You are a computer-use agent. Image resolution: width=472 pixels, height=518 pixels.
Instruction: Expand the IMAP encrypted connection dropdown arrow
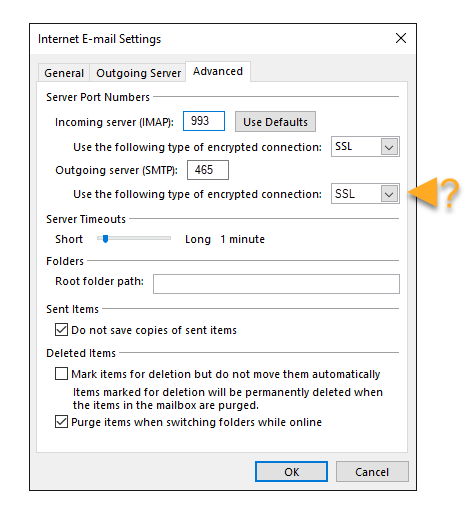pyautogui.click(x=389, y=147)
